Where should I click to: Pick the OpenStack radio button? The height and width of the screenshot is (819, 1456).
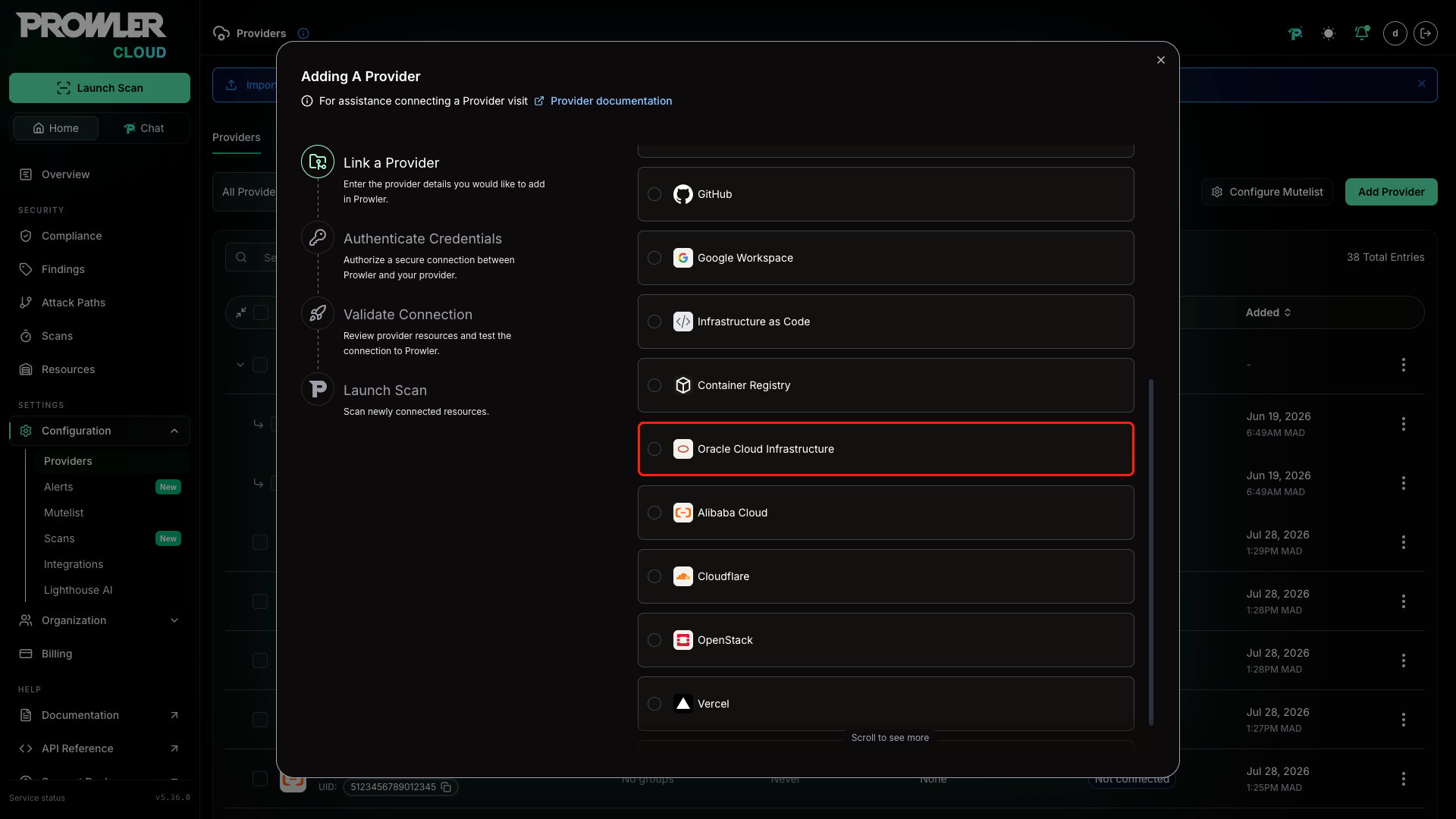(654, 640)
